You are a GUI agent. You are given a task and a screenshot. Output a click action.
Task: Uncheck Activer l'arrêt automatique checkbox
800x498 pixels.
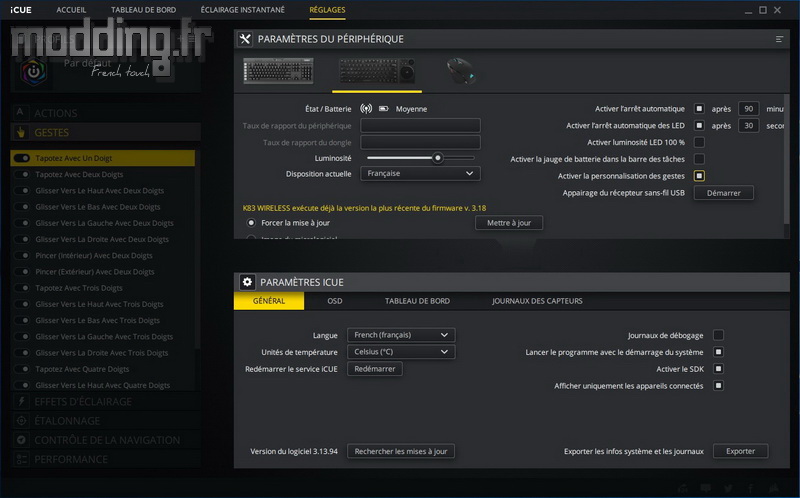(699, 109)
